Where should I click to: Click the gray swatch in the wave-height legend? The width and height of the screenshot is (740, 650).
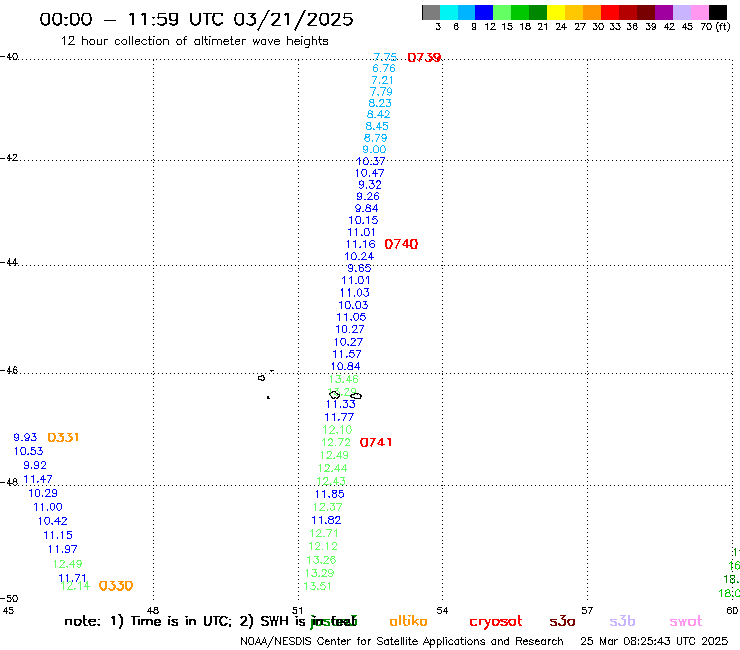(x=431, y=12)
